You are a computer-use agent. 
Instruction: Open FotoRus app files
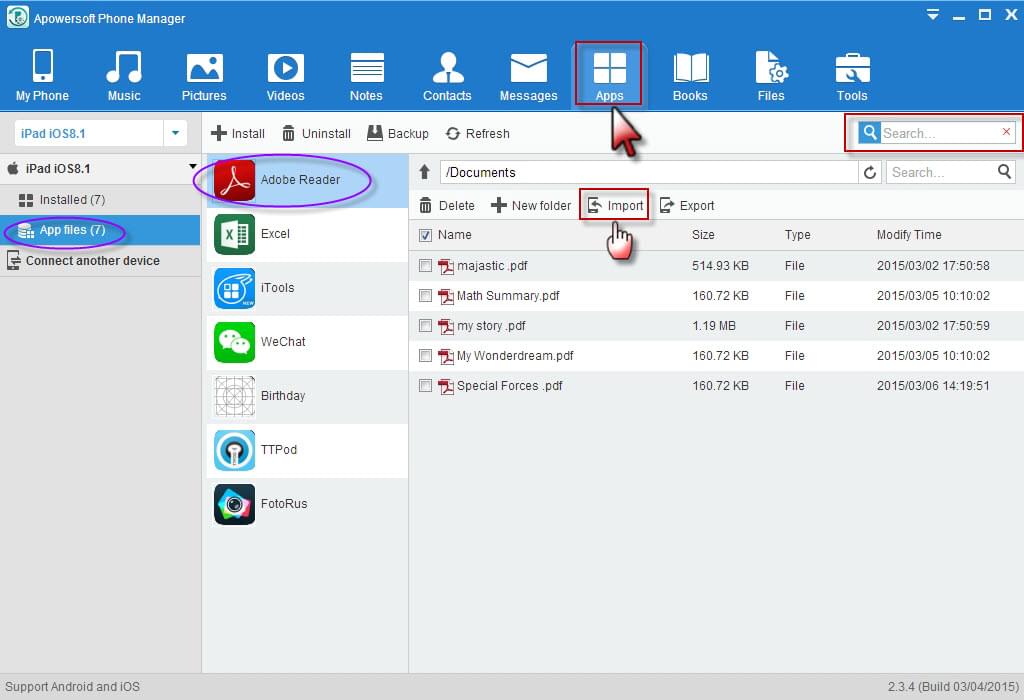click(x=287, y=504)
